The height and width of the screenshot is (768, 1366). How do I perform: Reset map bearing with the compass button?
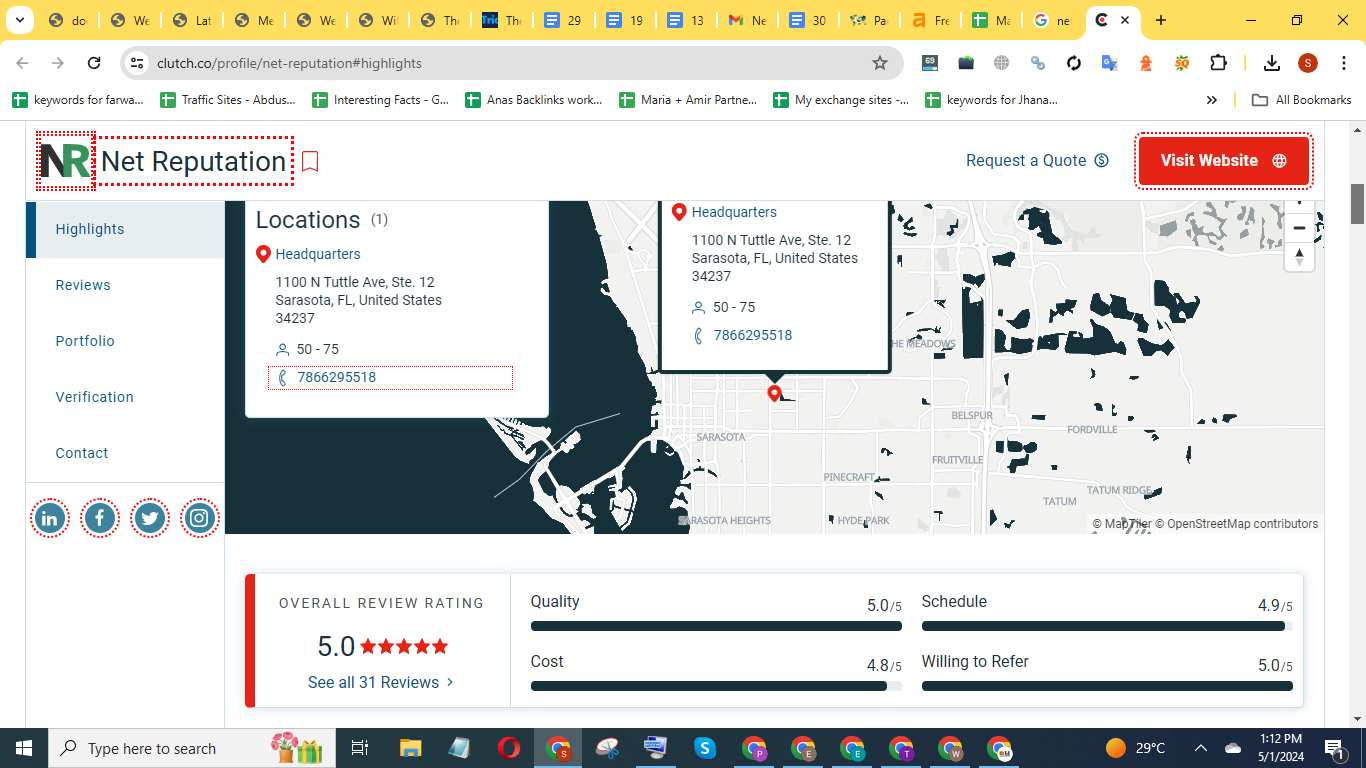[1299, 256]
